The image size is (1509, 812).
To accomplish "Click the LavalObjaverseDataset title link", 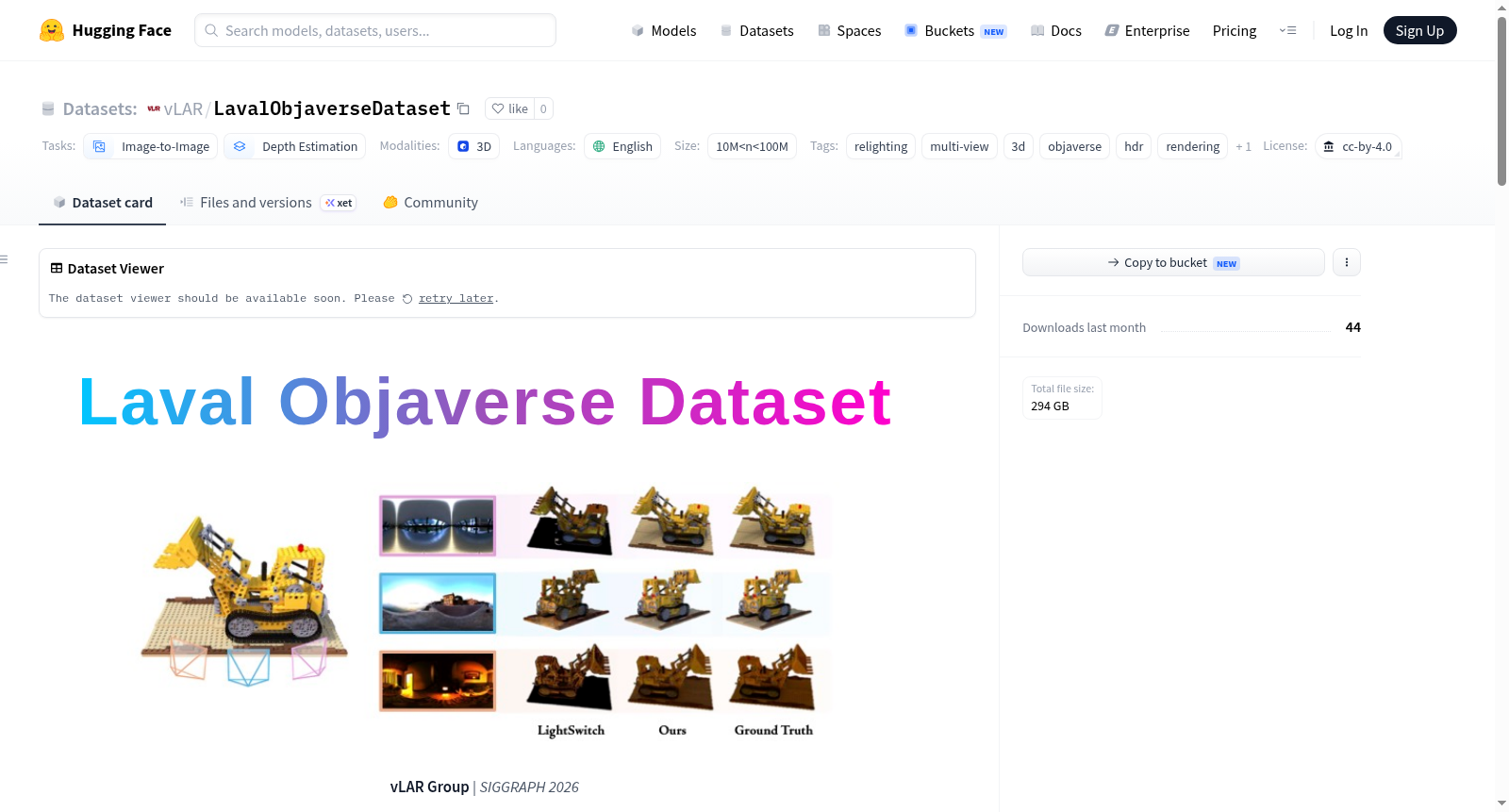I will (x=332, y=108).
